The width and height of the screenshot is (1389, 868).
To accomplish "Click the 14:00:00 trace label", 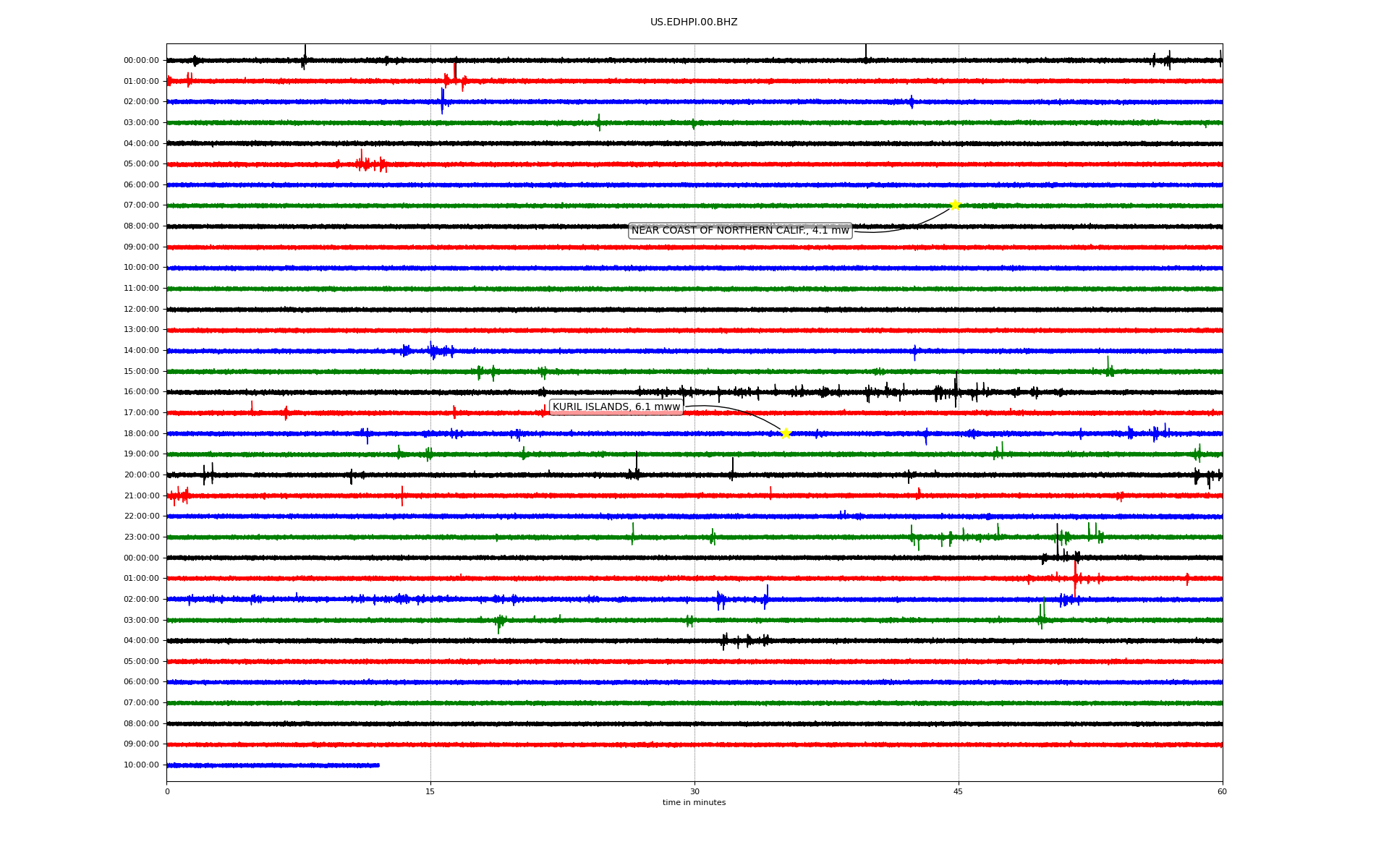I will pos(141,351).
